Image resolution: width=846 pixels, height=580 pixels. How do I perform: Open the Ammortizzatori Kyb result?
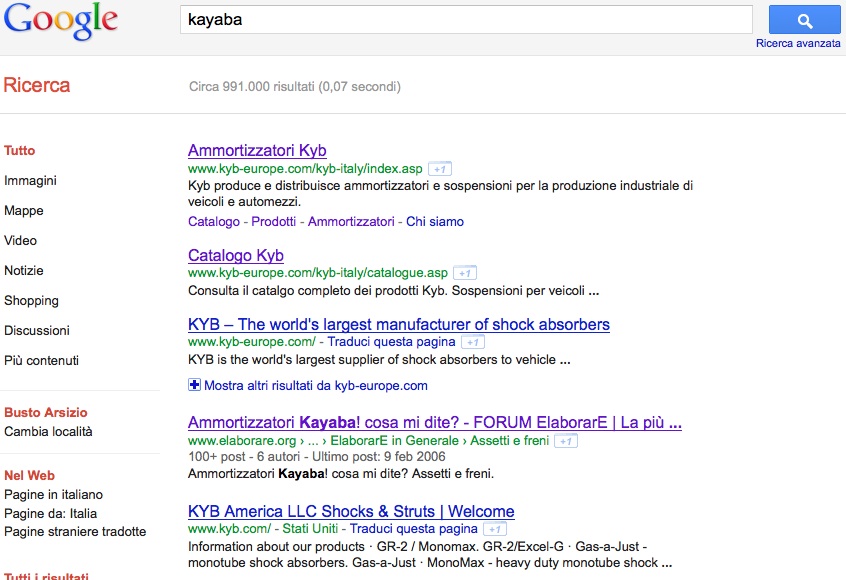tap(257, 150)
